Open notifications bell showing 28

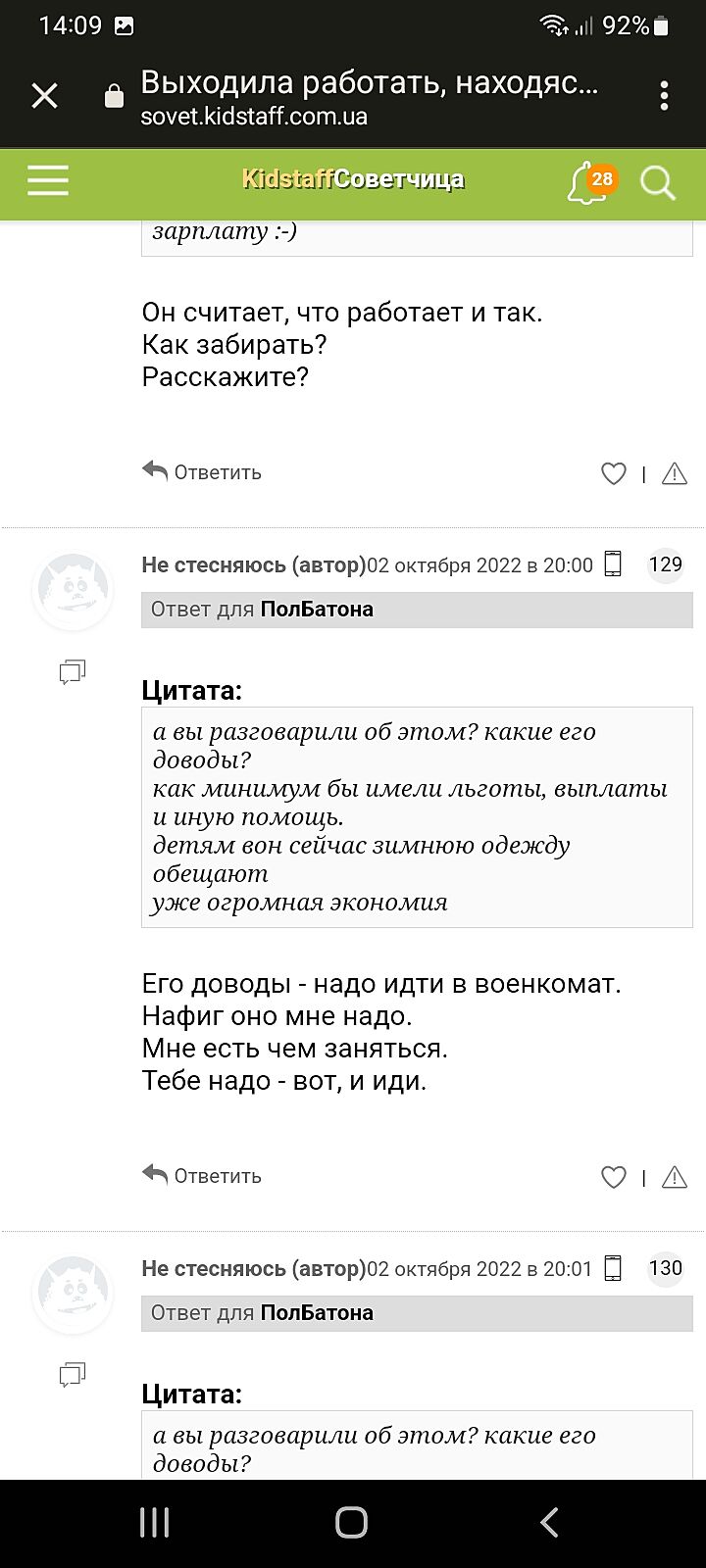point(589,182)
